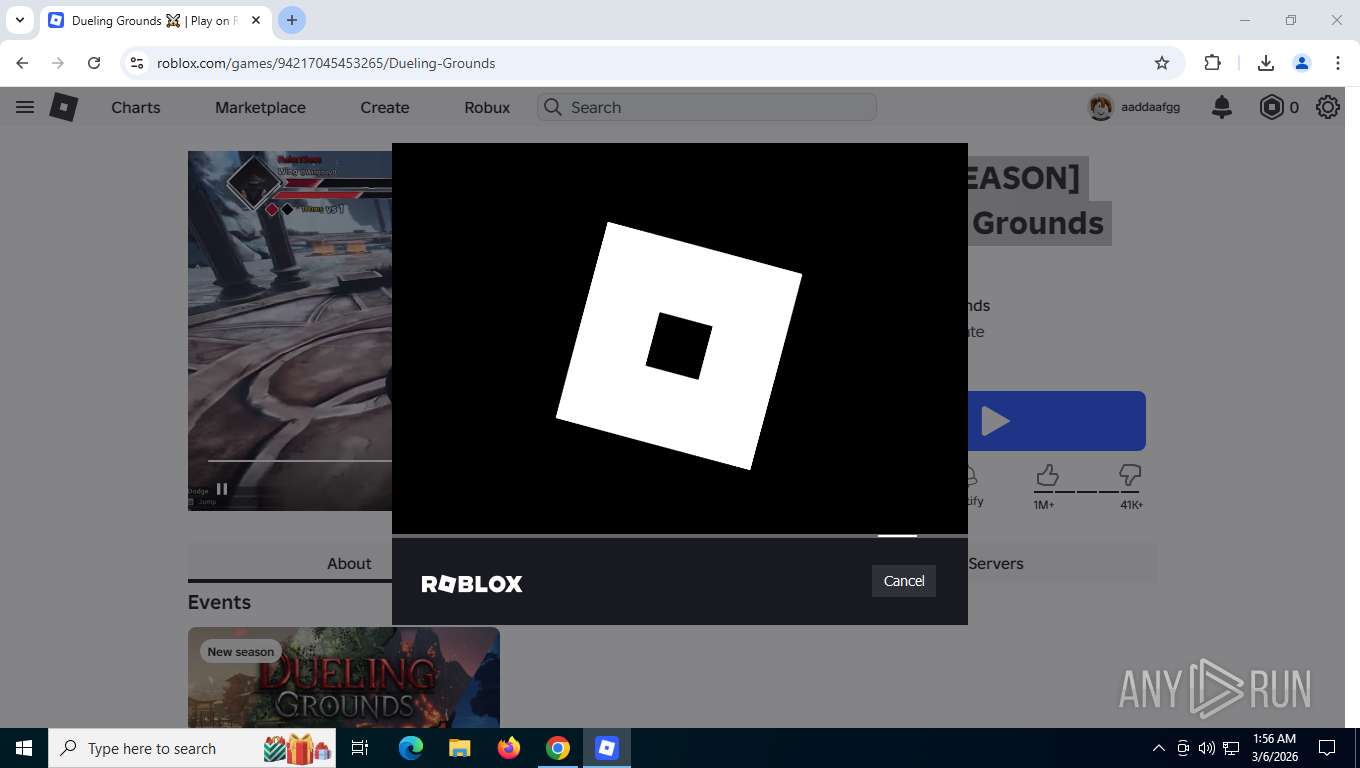Show hidden system tray icons
Screen dimensions: 1360x768
pos(1159,748)
